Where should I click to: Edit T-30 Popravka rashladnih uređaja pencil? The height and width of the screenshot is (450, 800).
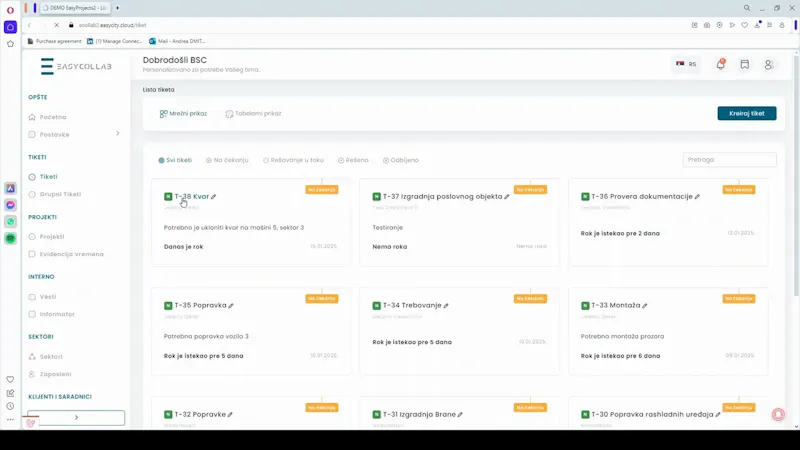[718, 415]
